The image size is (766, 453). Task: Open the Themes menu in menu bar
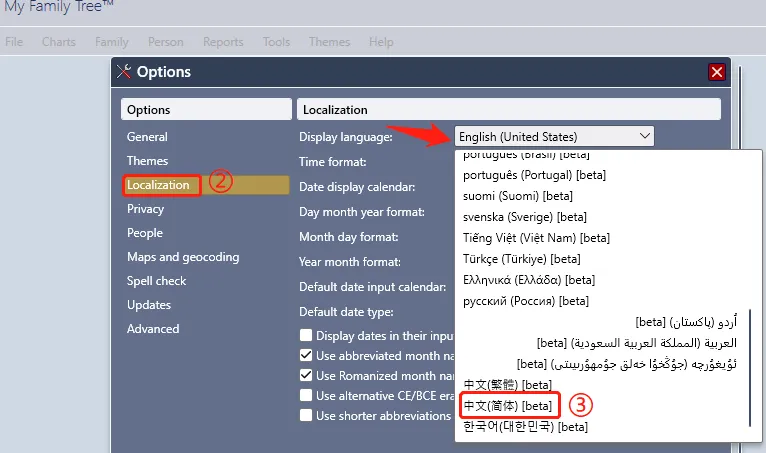pos(329,42)
